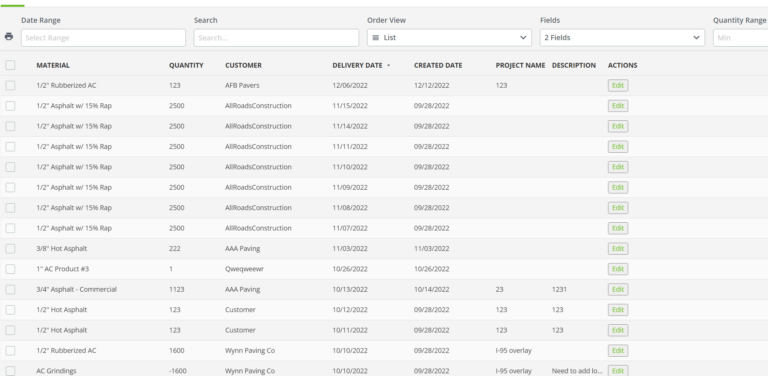768x376 pixels.
Task: Click the Description column header
Action: click(574, 65)
